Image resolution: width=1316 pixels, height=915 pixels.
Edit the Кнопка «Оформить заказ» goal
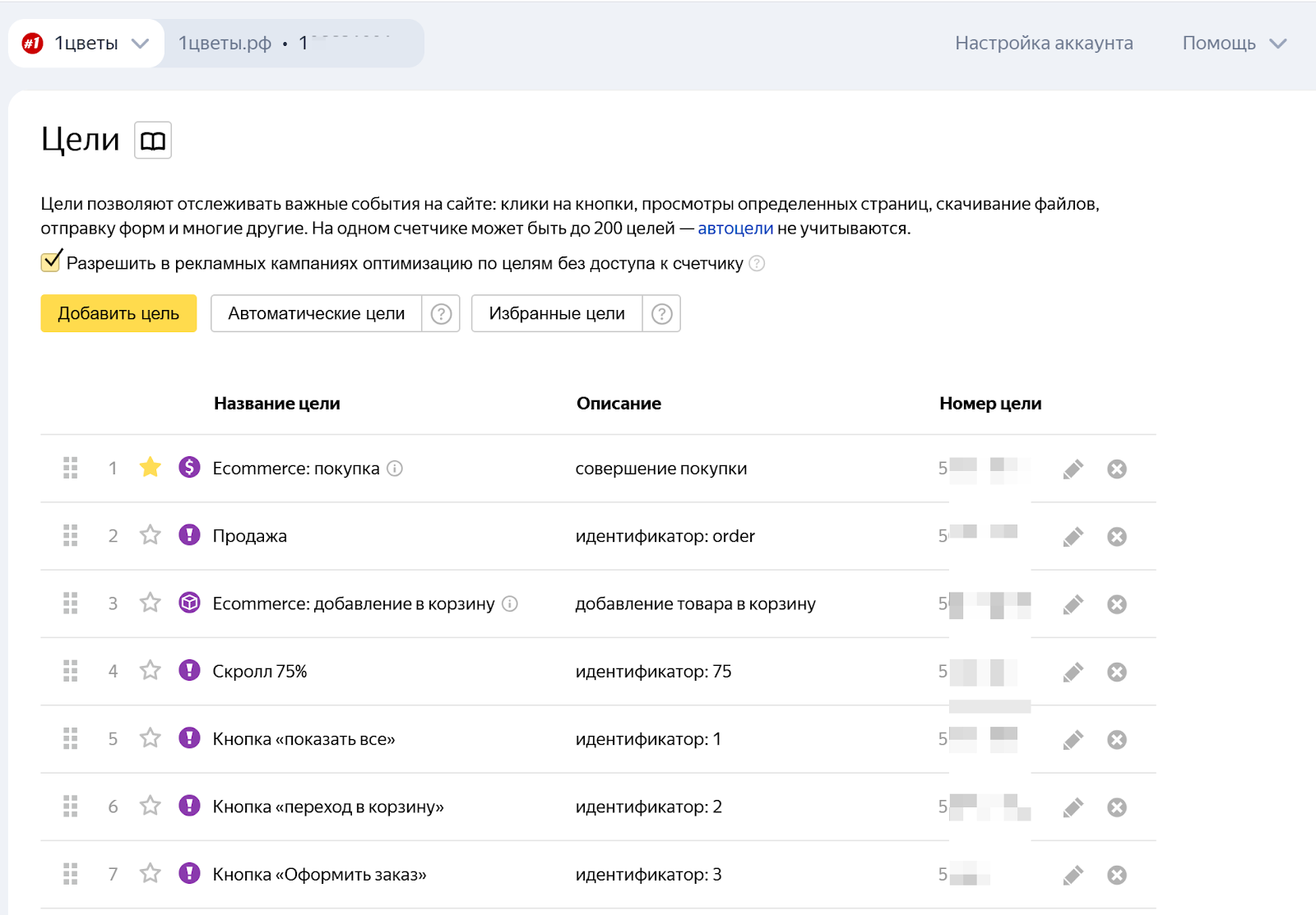pos(1073,876)
